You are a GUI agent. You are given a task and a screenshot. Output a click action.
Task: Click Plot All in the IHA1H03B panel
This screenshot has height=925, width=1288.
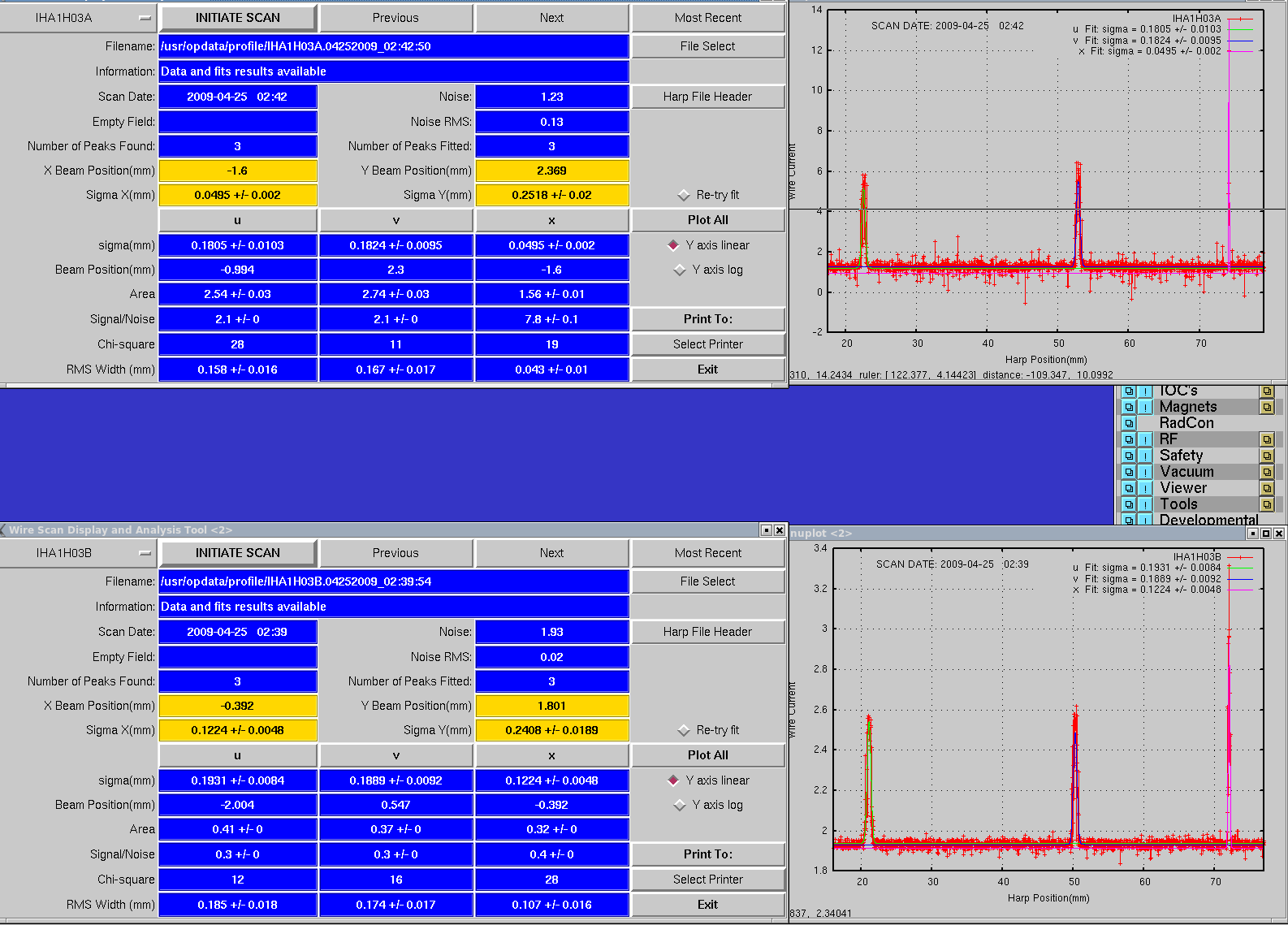(708, 755)
